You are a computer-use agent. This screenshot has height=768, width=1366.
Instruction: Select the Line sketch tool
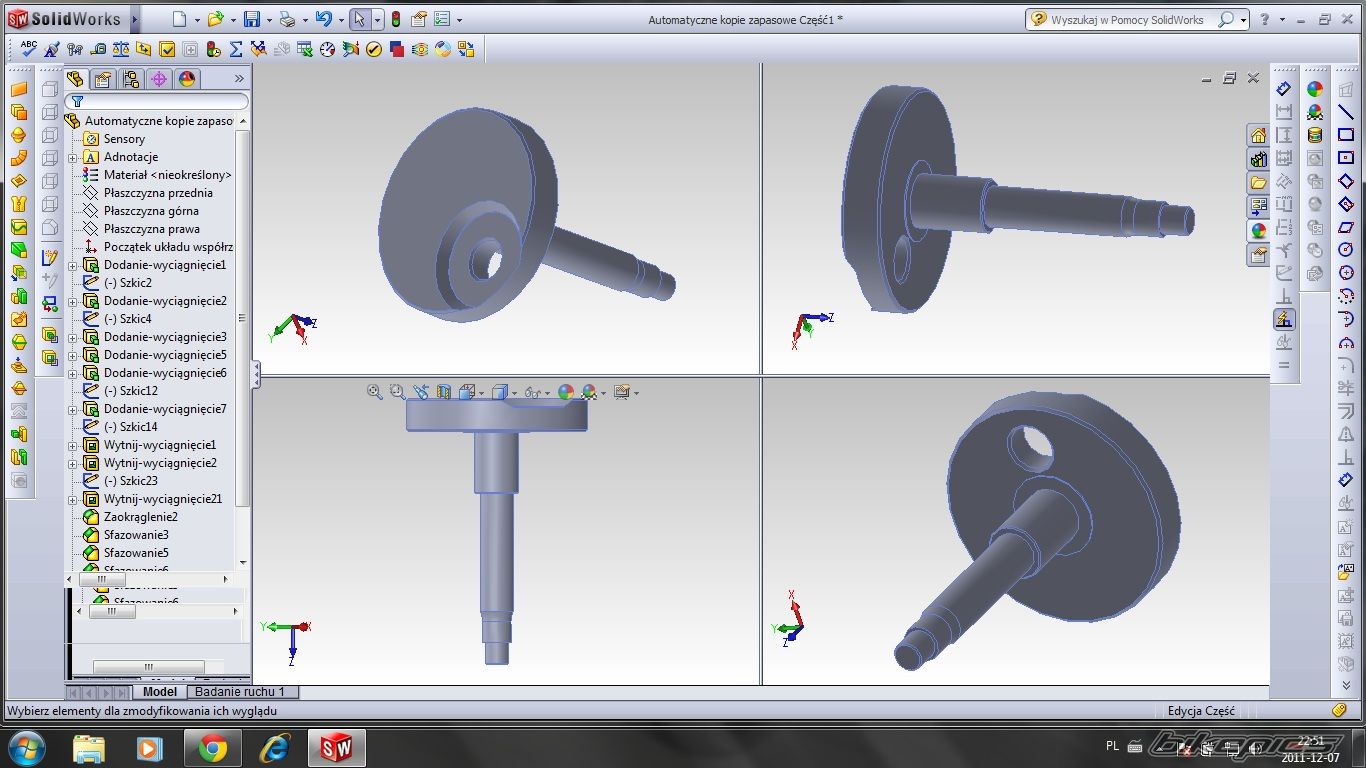pos(1346,112)
